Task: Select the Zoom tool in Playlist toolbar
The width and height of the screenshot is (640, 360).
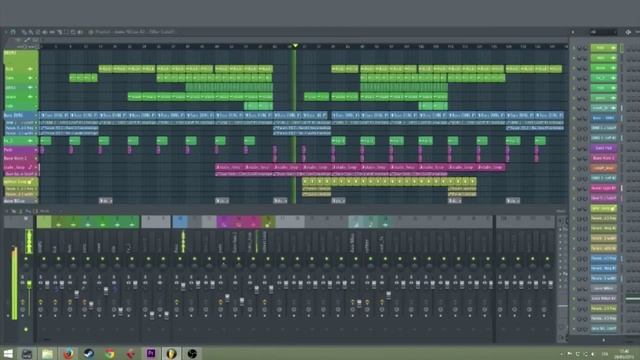Action: pos(73,31)
